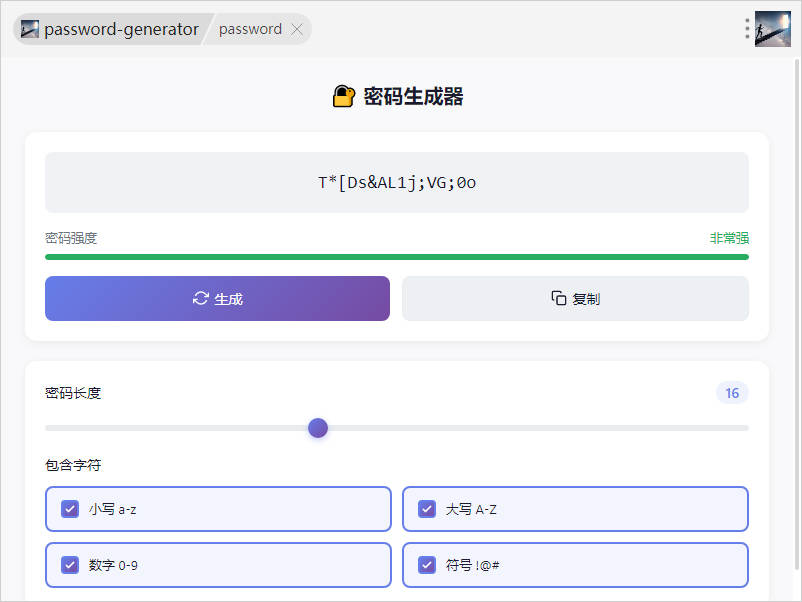Toggle the 大写 A-Z checkbox

tap(427, 509)
